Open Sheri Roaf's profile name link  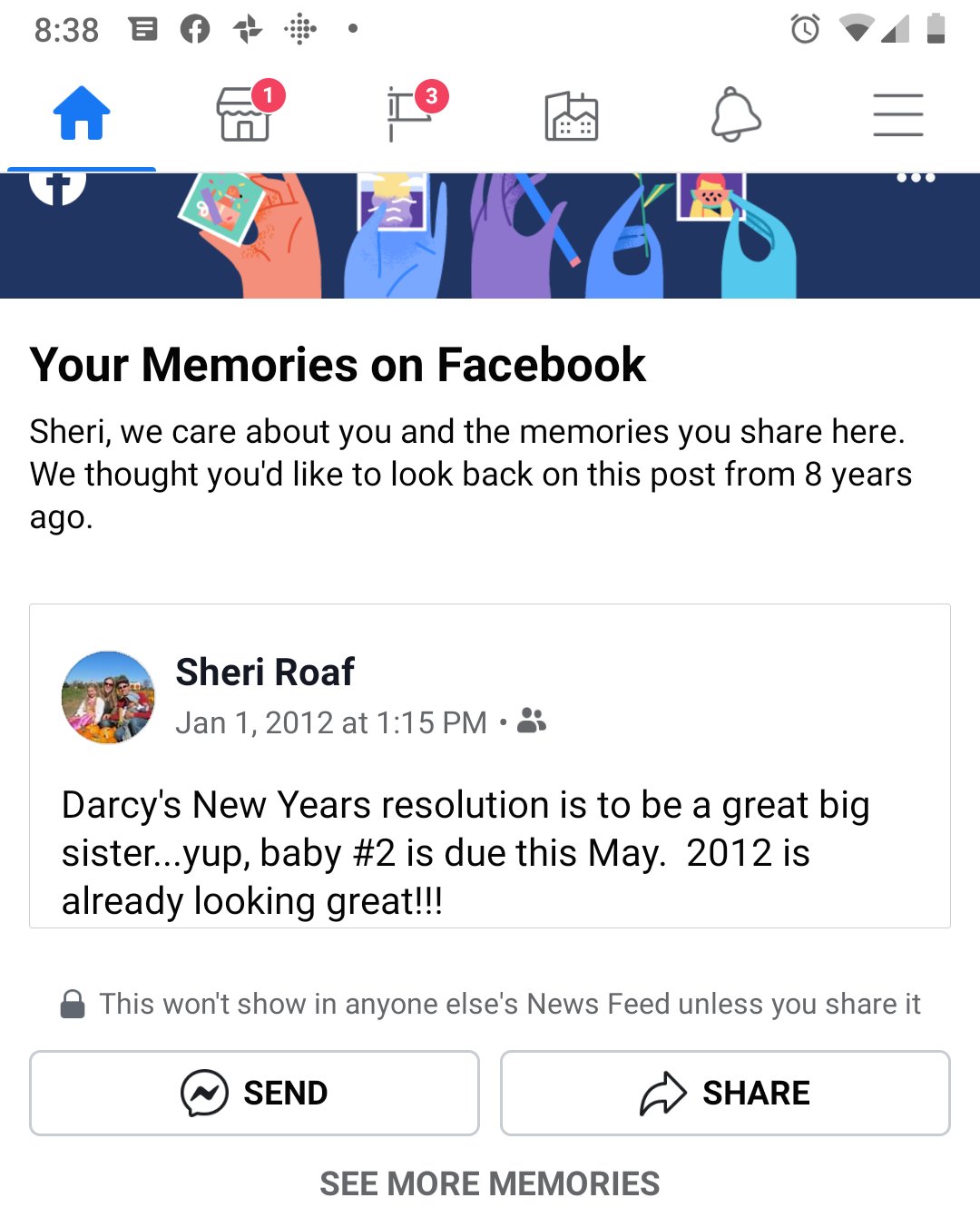[x=264, y=672]
